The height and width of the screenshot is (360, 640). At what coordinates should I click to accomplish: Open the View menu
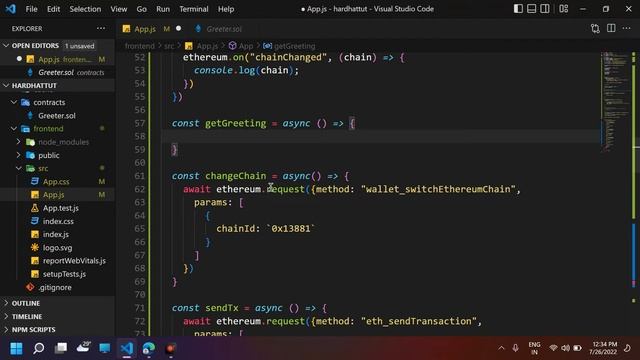118,9
